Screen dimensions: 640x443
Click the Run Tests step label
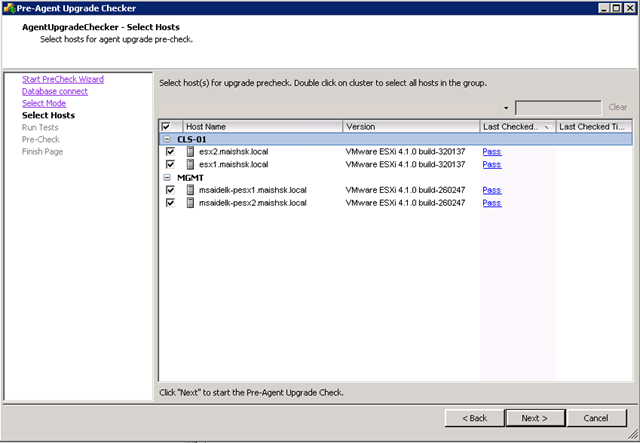[40, 127]
